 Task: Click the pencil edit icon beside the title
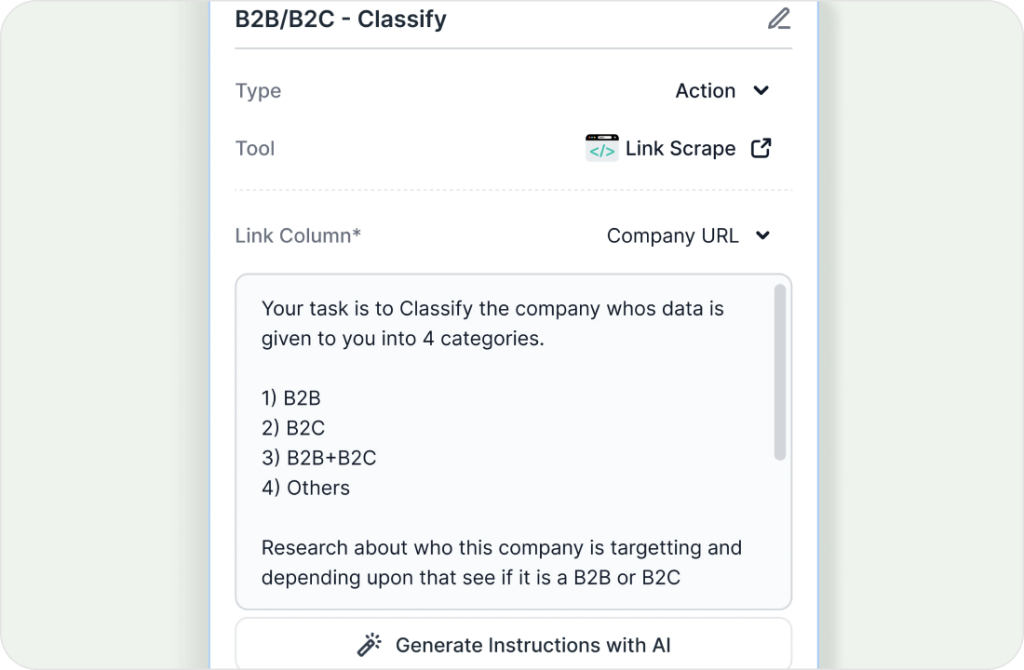(778, 19)
